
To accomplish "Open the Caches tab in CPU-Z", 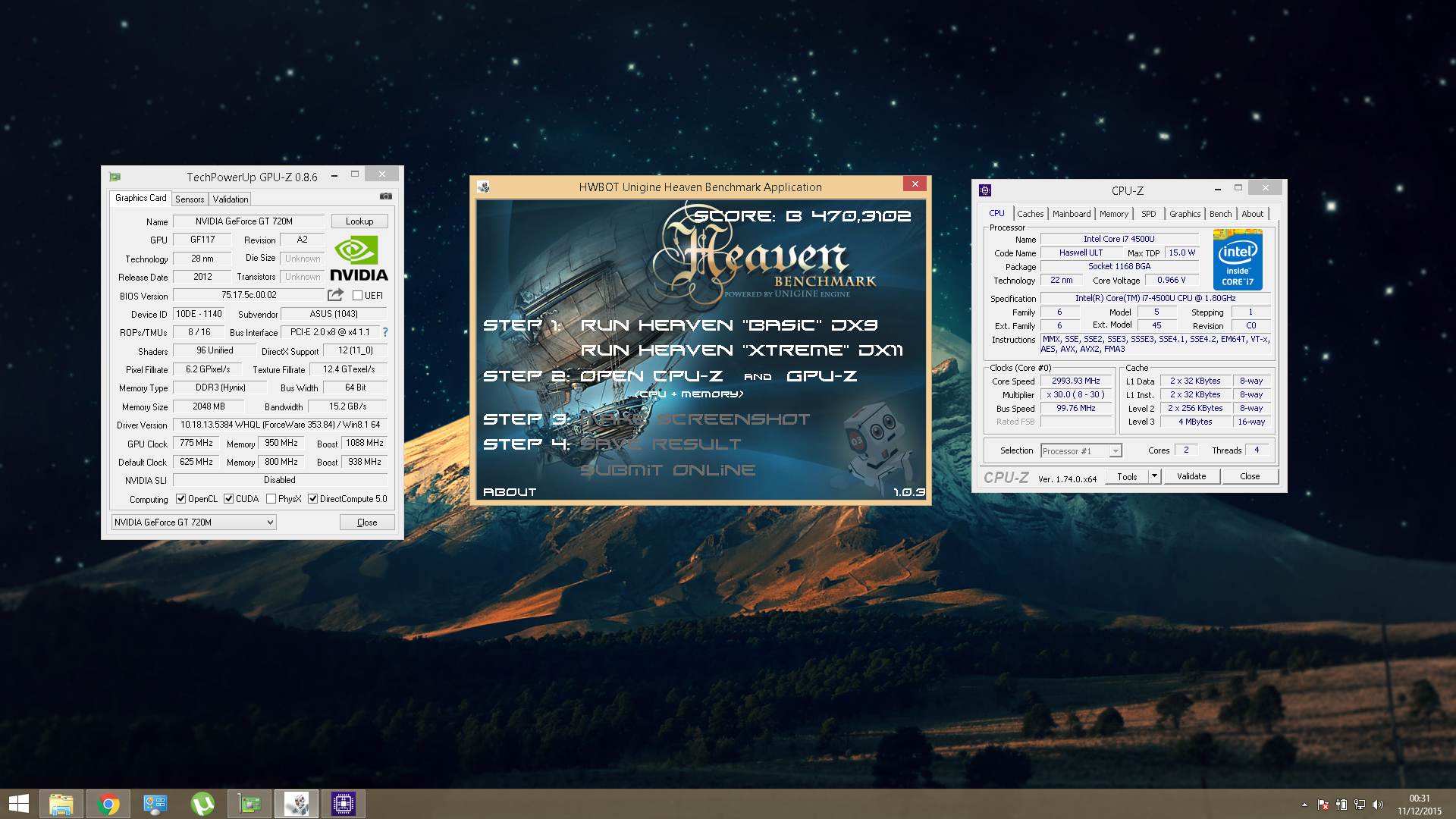I will pyautogui.click(x=1030, y=214).
